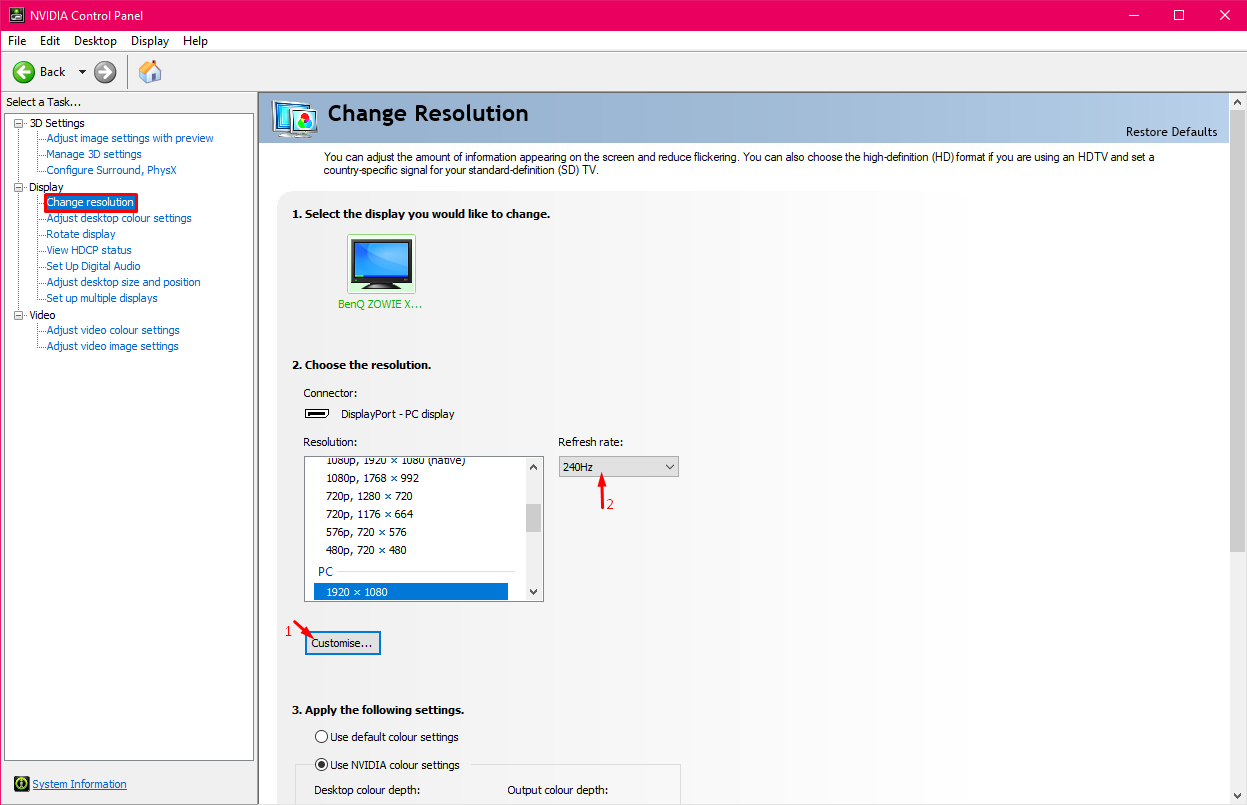
Task: Click Restore Defaults
Action: point(1172,132)
